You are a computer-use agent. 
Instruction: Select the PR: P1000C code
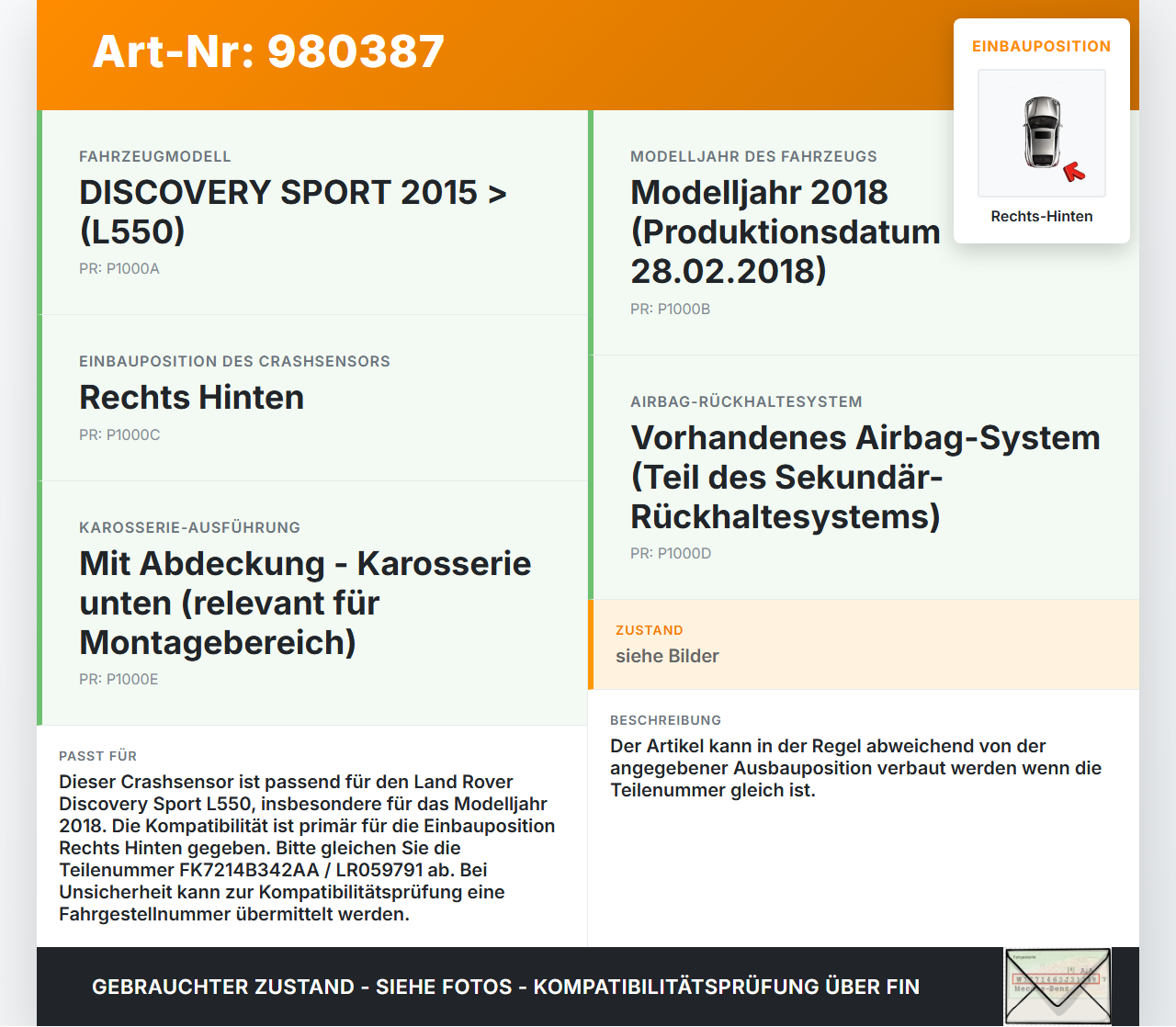pyautogui.click(x=119, y=434)
